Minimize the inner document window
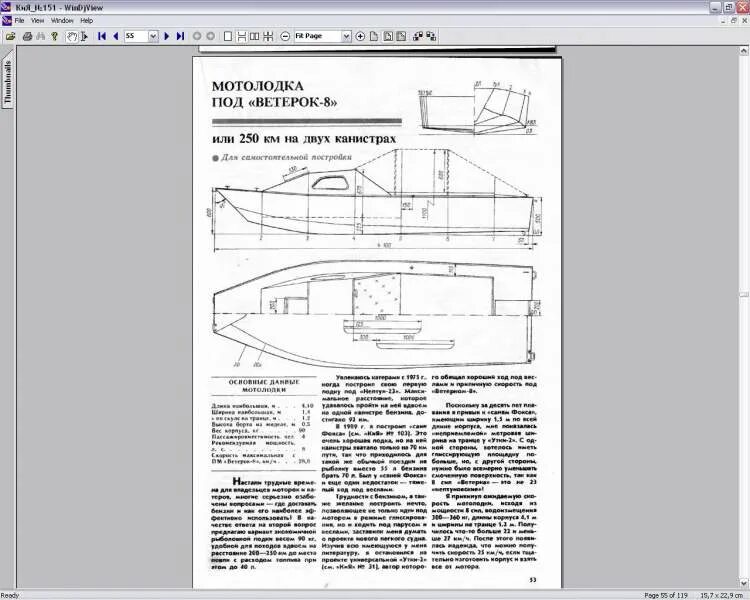The width and height of the screenshot is (750, 600). [723, 21]
